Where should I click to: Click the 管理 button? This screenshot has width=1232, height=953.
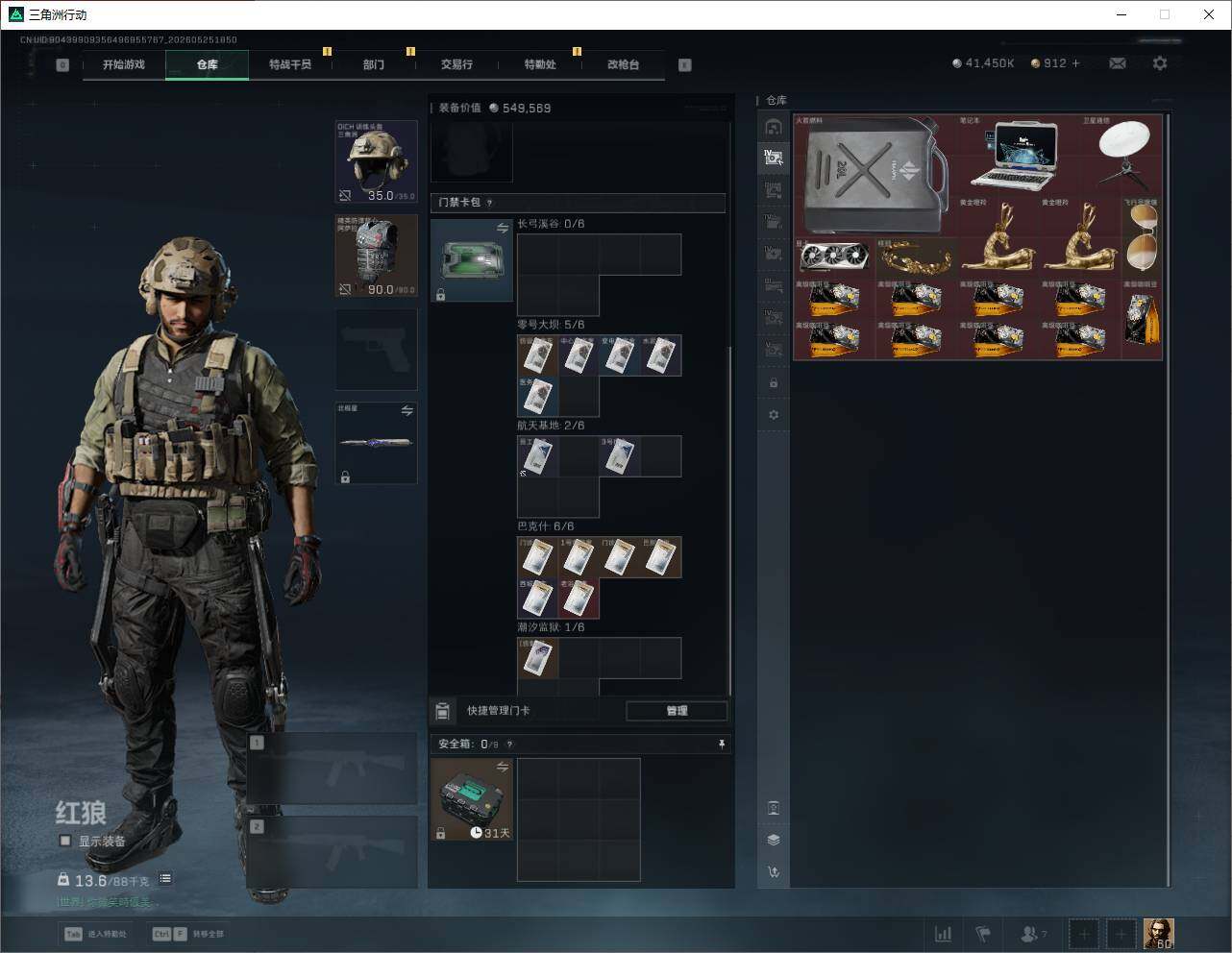[x=677, y=711]
